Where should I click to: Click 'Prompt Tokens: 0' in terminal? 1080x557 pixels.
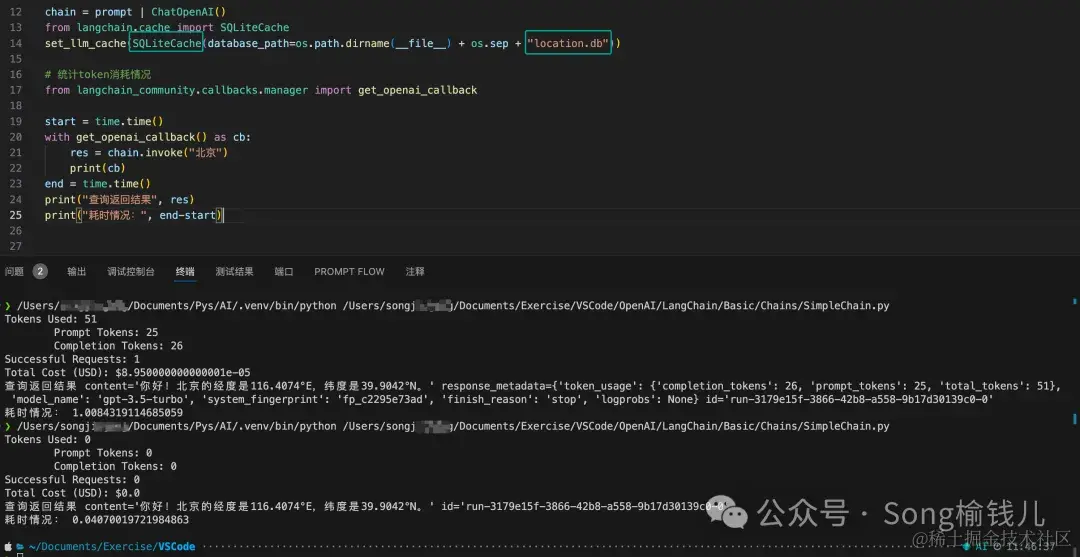103,453
